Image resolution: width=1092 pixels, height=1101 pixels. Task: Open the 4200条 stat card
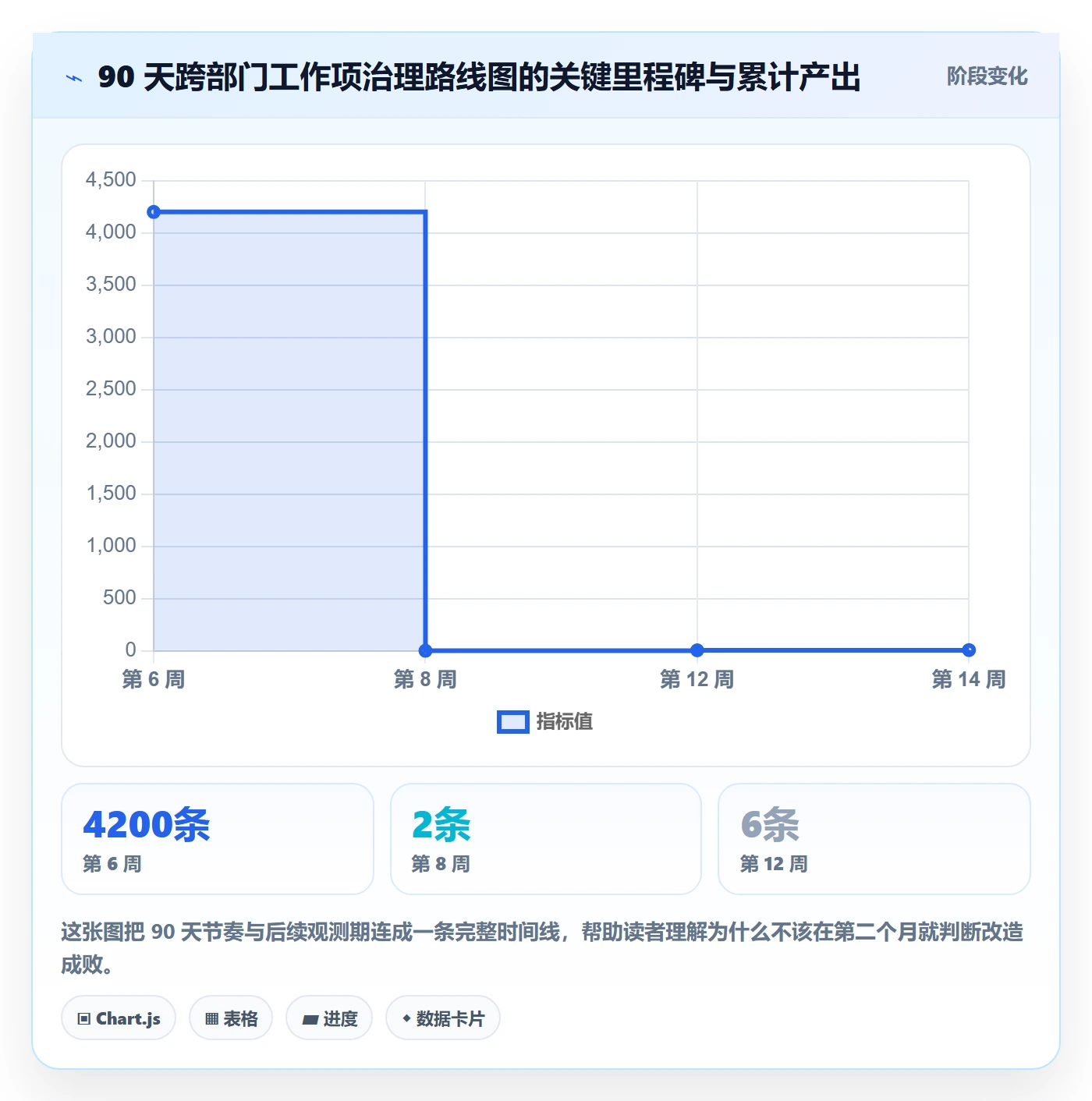[218, 839]
